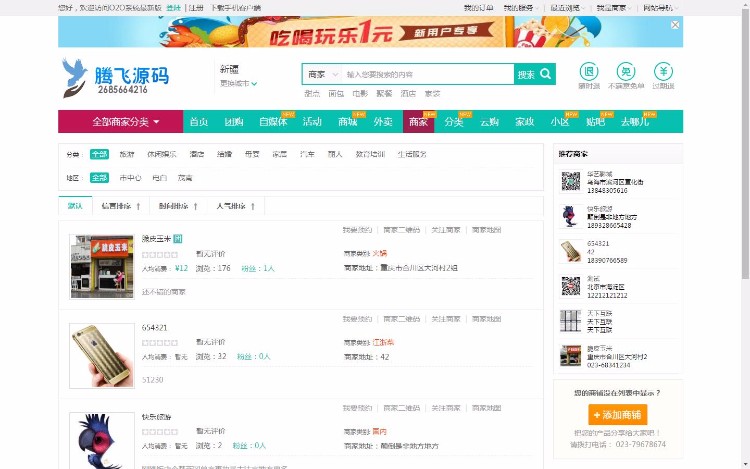The width and height of the screenshot is (750, 469).
Task: Expand 我的服务 top menu
Action: click(520, 8)
